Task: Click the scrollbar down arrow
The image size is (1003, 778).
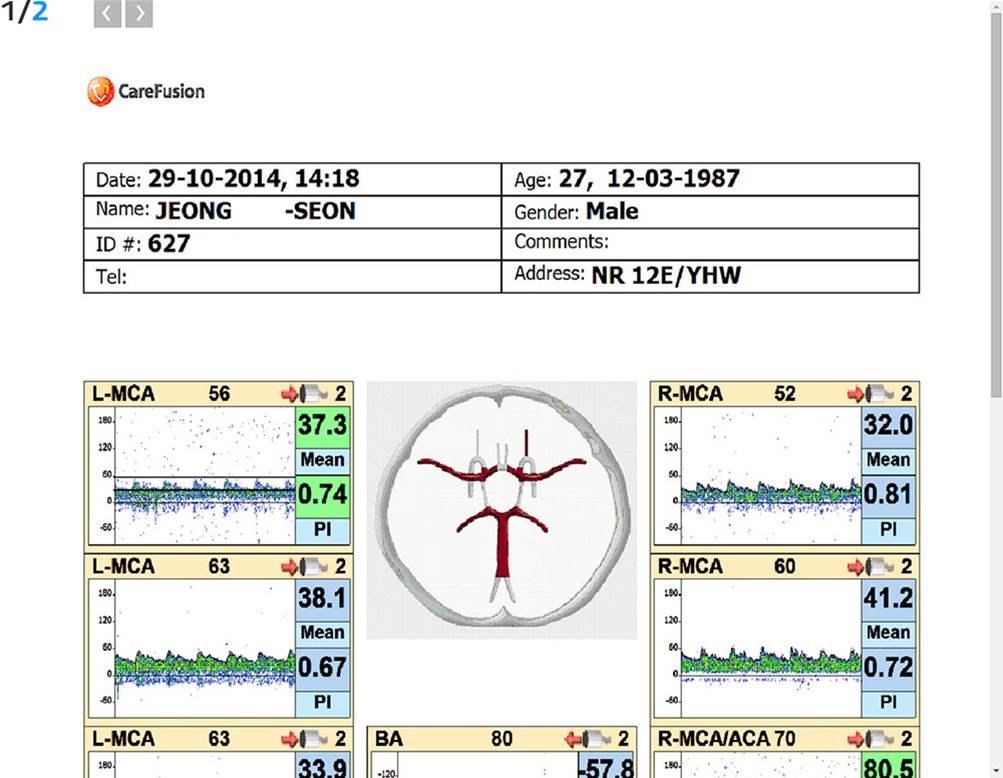Action: pos(997,772)
